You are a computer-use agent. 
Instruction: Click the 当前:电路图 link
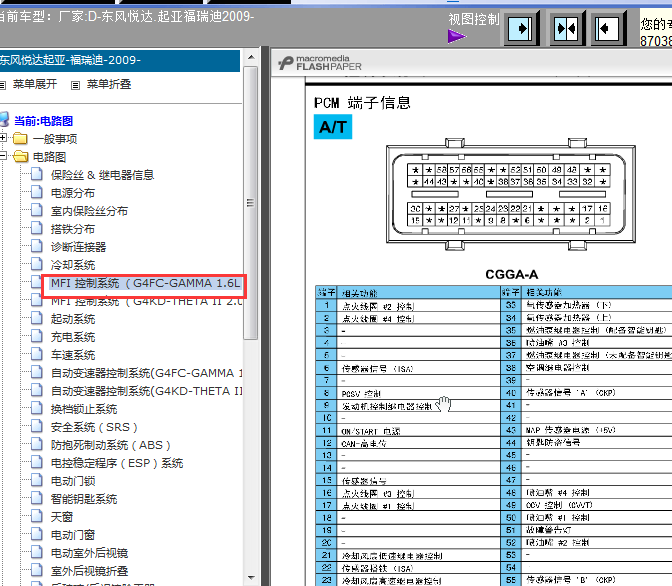pos(43,121)
